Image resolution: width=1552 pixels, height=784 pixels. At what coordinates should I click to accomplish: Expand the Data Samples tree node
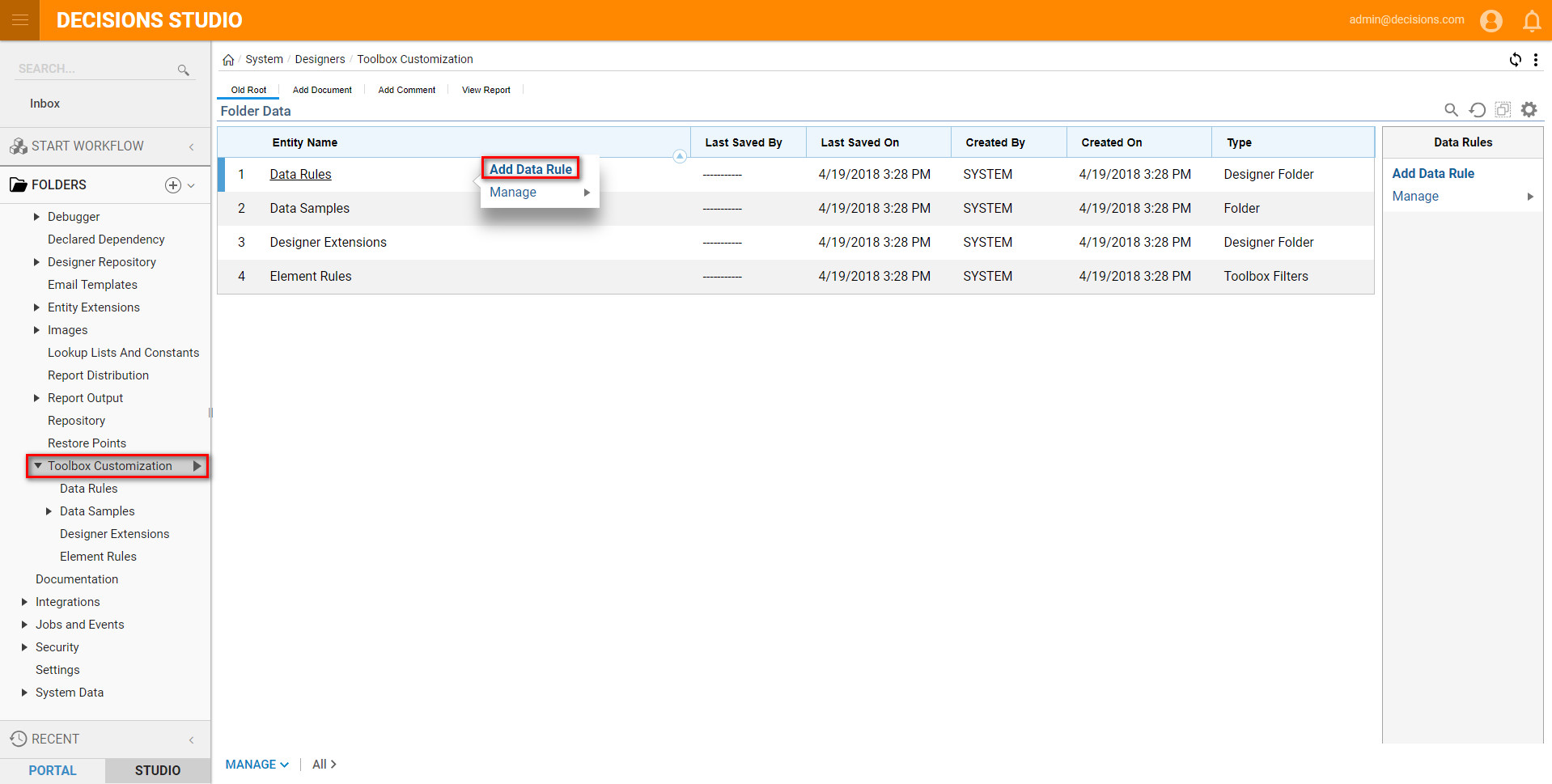[49, 511]
